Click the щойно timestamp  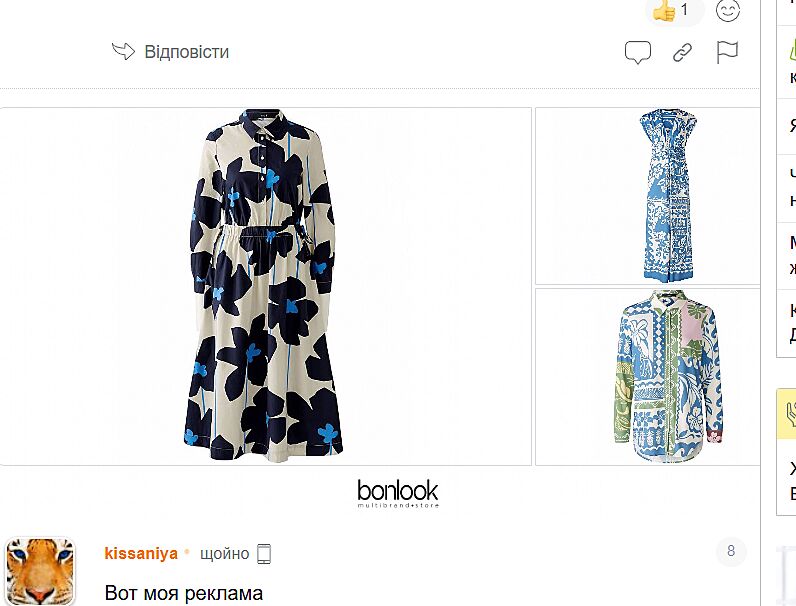[x=225, y=553]
